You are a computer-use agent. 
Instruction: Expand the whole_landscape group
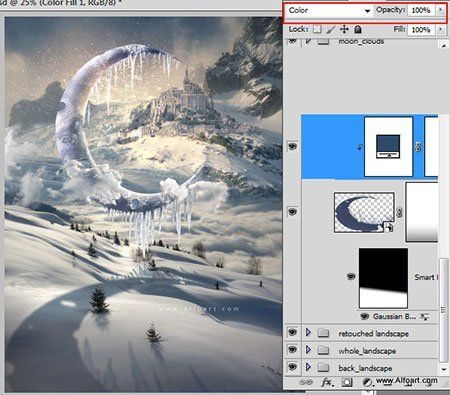pos(308,350)
